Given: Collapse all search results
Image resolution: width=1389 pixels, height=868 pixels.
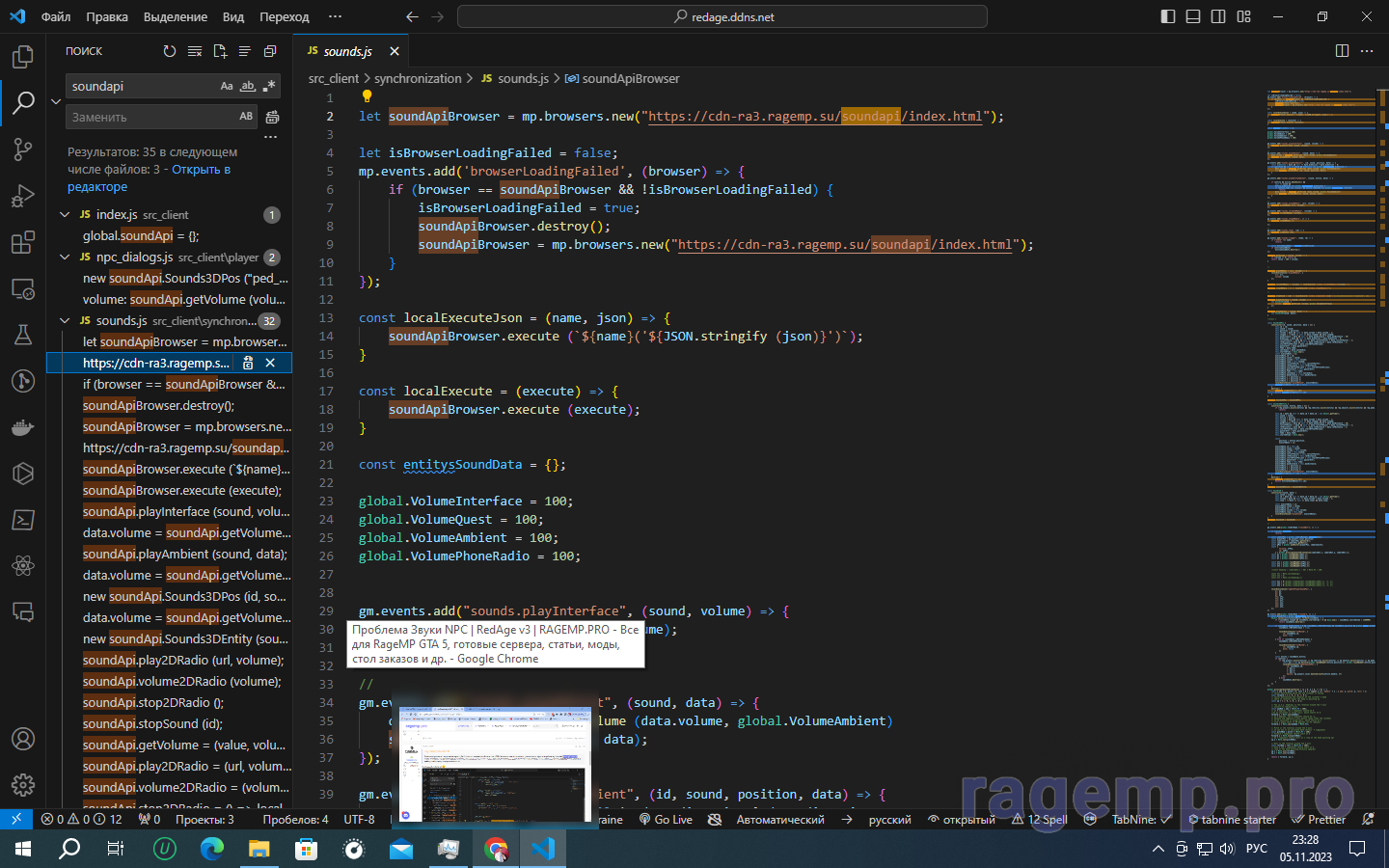Looking at the screenshot, I should (x=270, y=51).
